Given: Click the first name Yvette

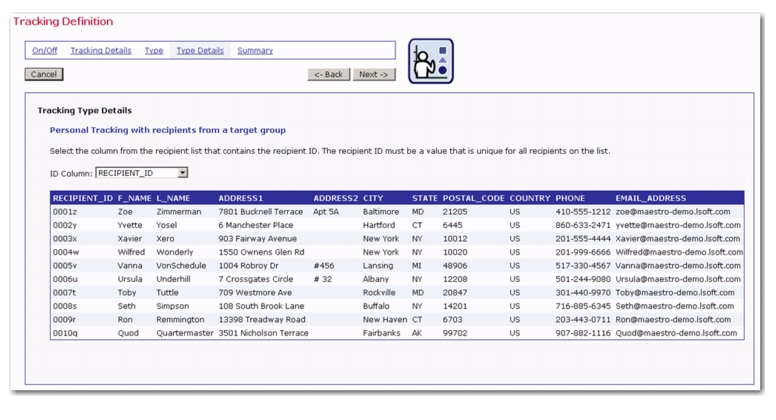Looking at the screenshot, I should 130,225.
